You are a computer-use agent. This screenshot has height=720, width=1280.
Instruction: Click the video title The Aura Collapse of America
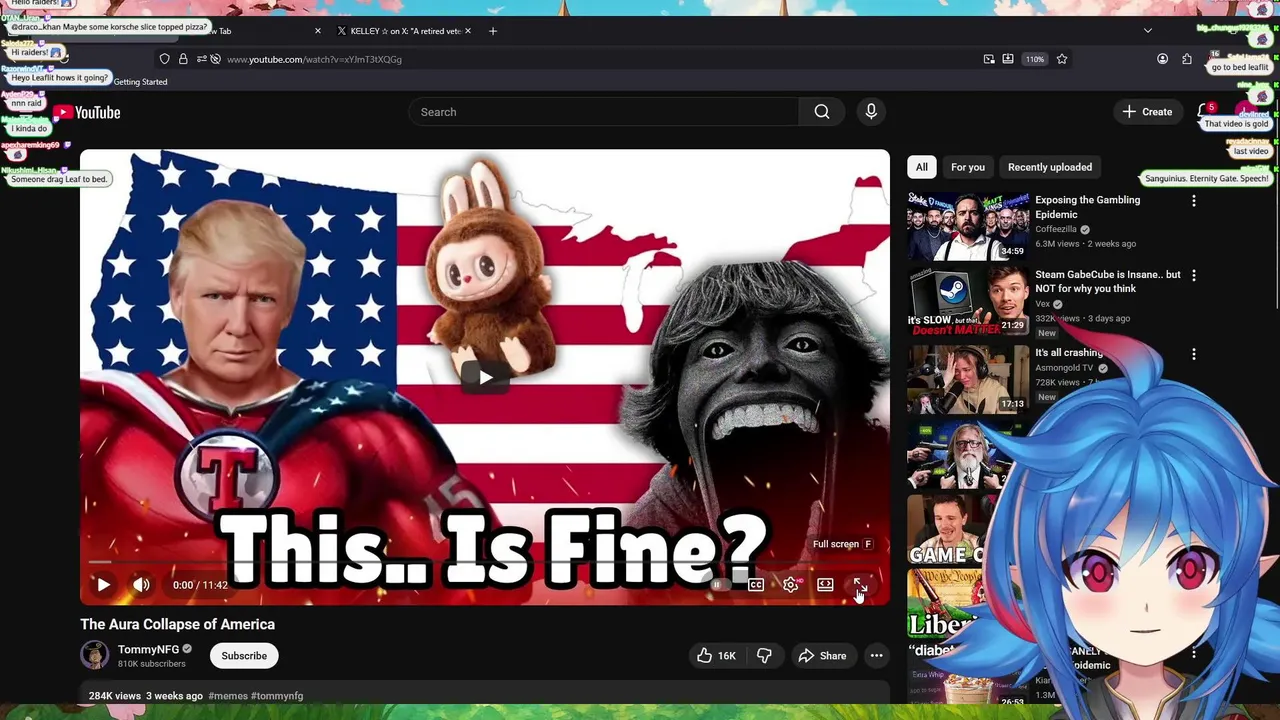[177, 624]
